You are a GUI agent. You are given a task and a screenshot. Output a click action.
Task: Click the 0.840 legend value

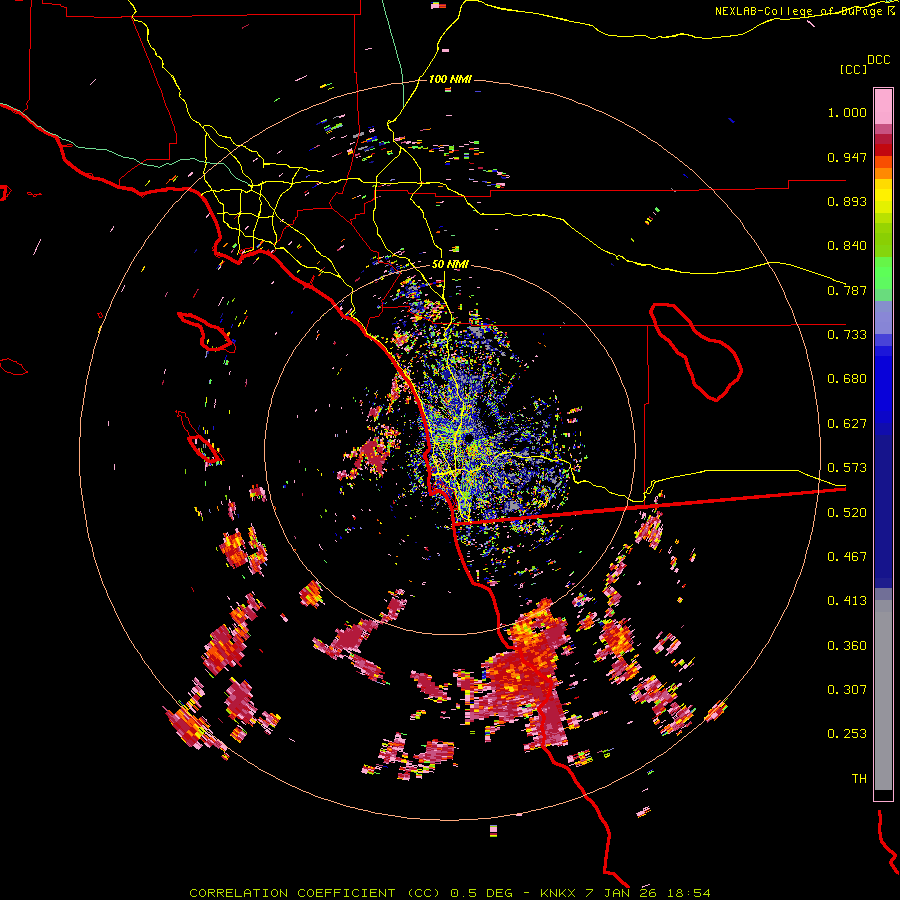[x=847, y=246]
